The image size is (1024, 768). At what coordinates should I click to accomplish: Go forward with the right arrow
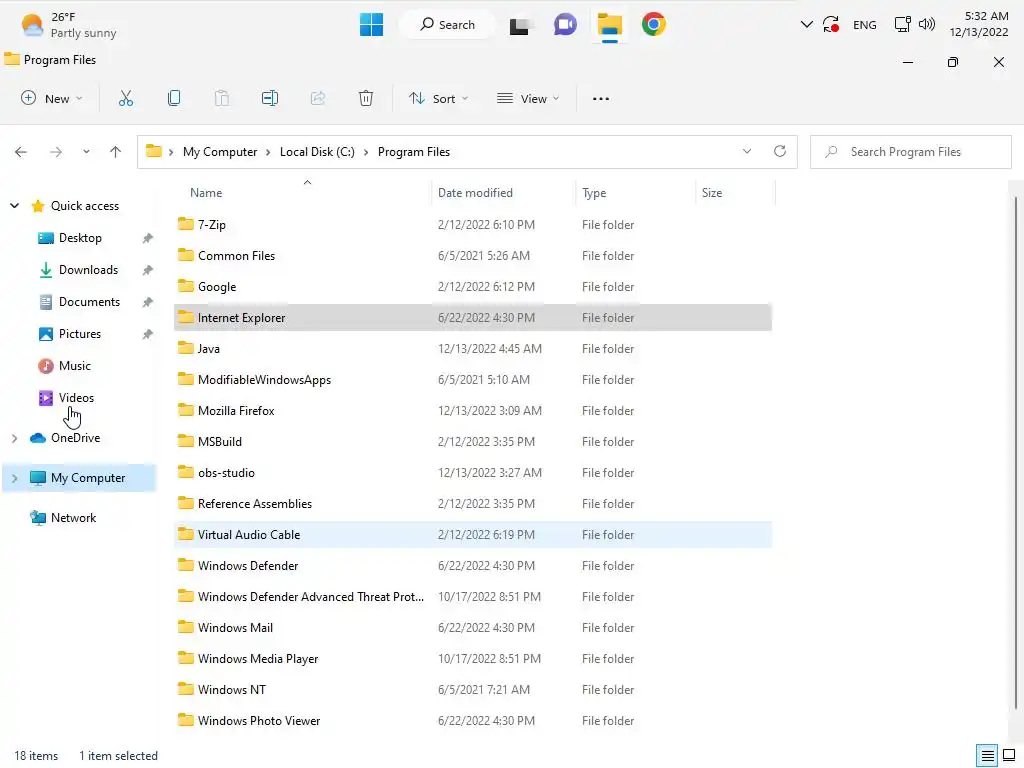click(56, 152)
